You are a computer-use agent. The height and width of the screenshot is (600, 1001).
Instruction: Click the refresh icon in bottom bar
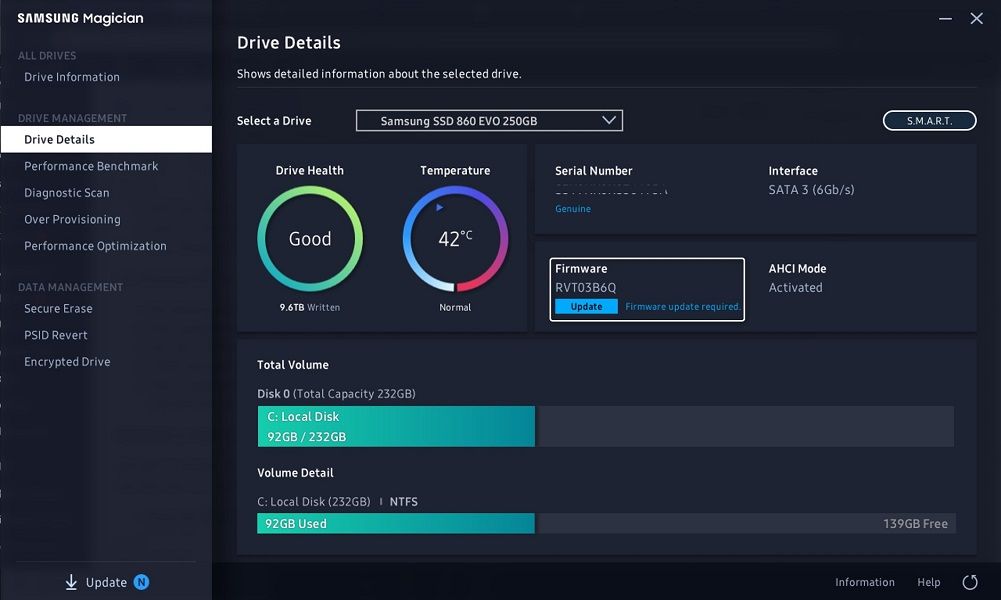970,581
